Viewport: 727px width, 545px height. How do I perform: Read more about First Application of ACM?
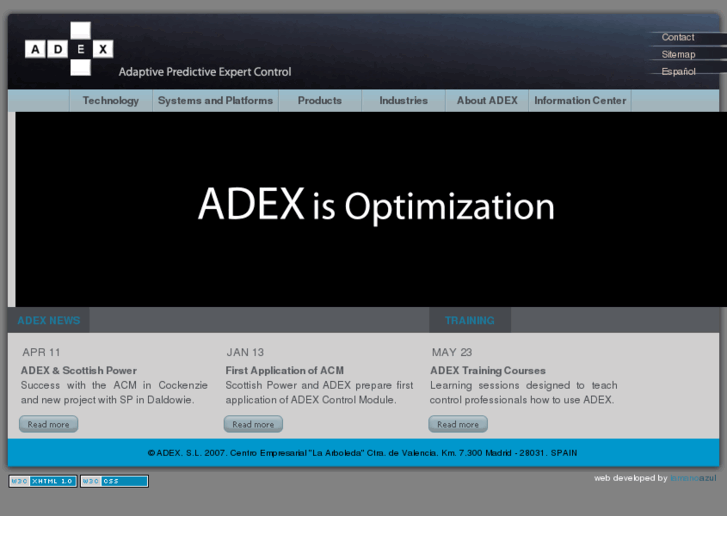(253, 424)
